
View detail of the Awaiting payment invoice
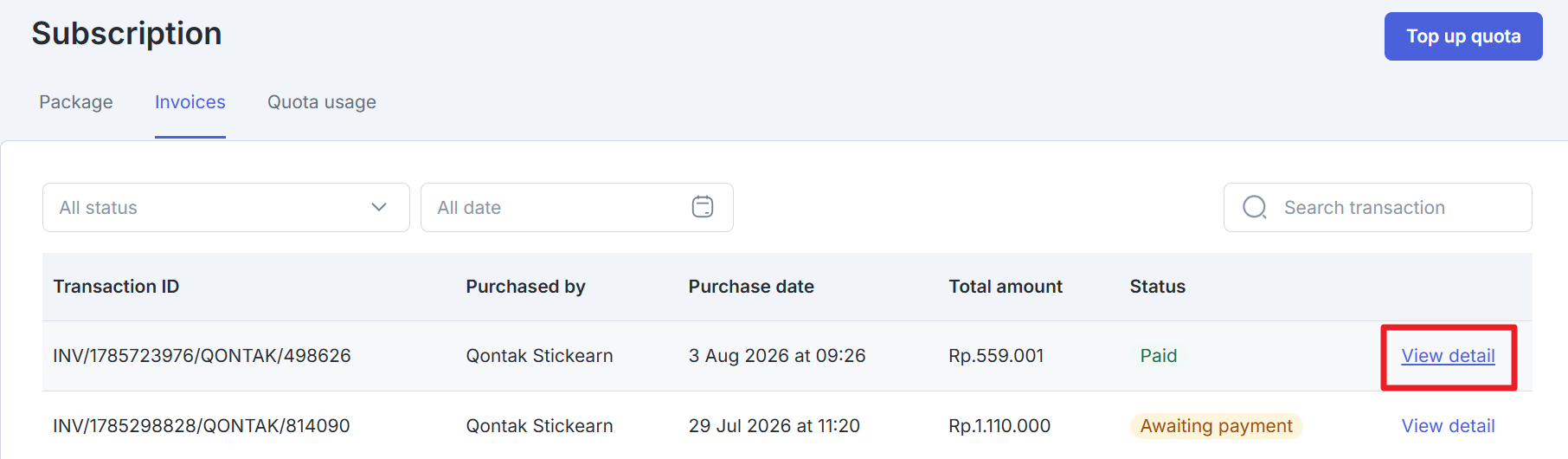(x=1449, y=426)
